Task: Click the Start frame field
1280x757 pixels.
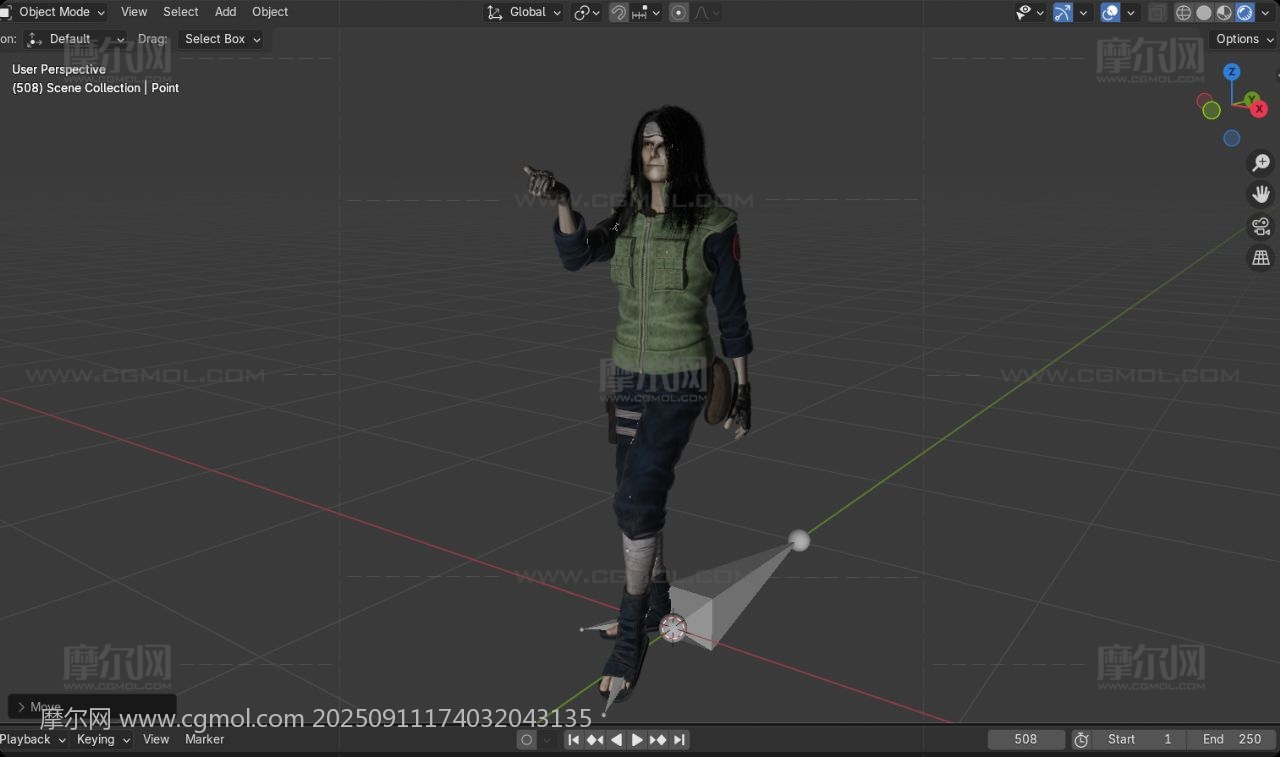Action: (x=1139, y=739)
